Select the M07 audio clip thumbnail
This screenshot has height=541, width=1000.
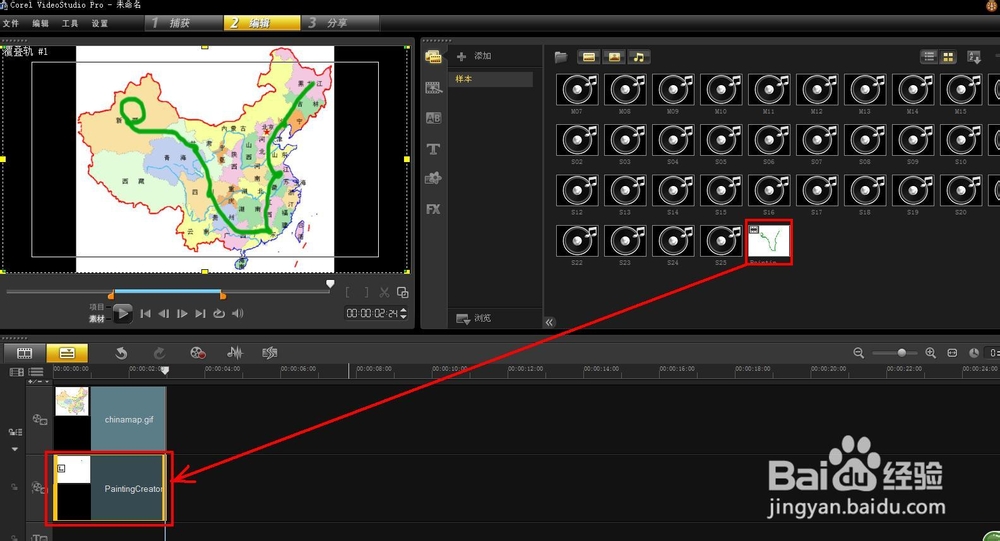tap(577, 89)
